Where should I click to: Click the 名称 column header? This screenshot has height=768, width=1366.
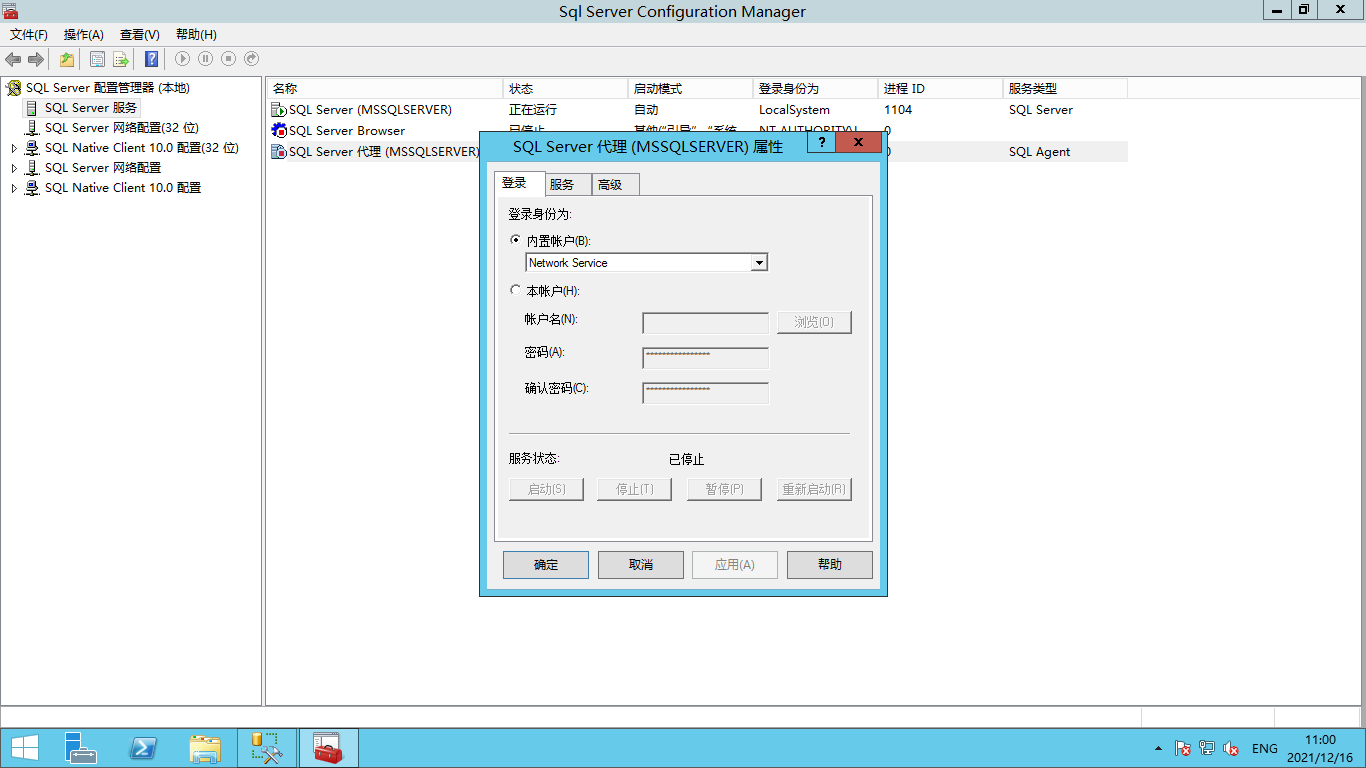click(x=385, y=89)
